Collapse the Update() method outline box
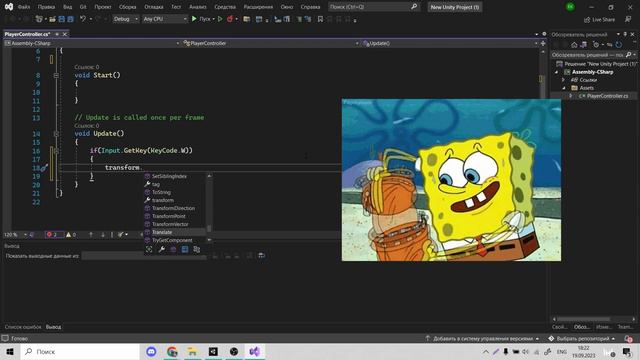 click(x=56, y=134)
